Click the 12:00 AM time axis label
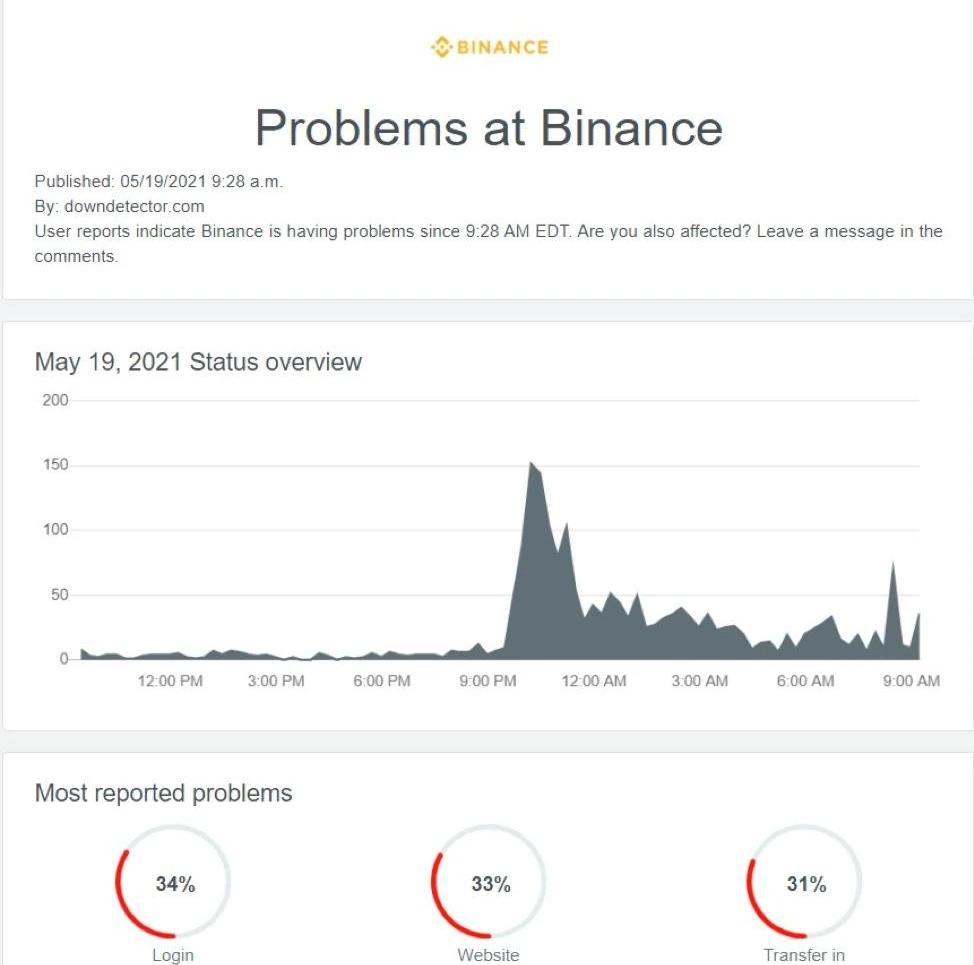The height and width of the screenshot is (965, 974). pos(594,681)
